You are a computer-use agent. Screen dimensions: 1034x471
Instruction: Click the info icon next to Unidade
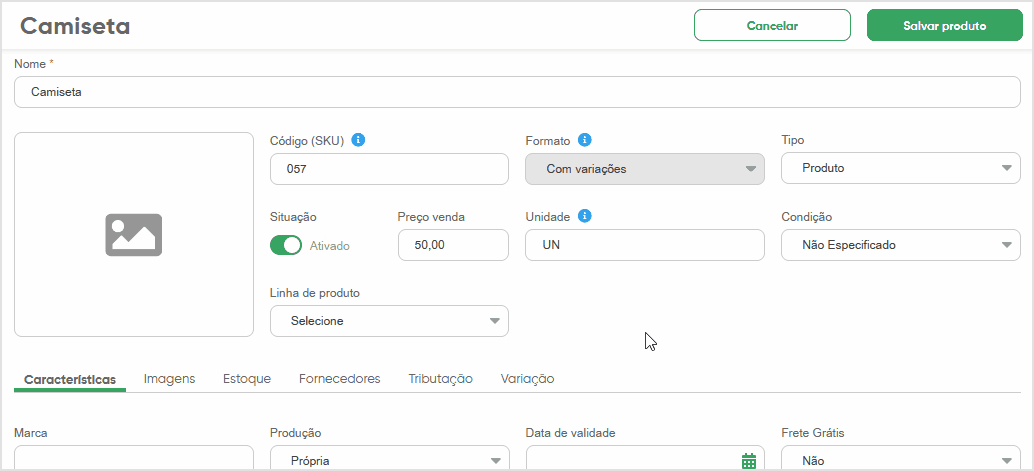pyautogui.click(x=584, y=216)
